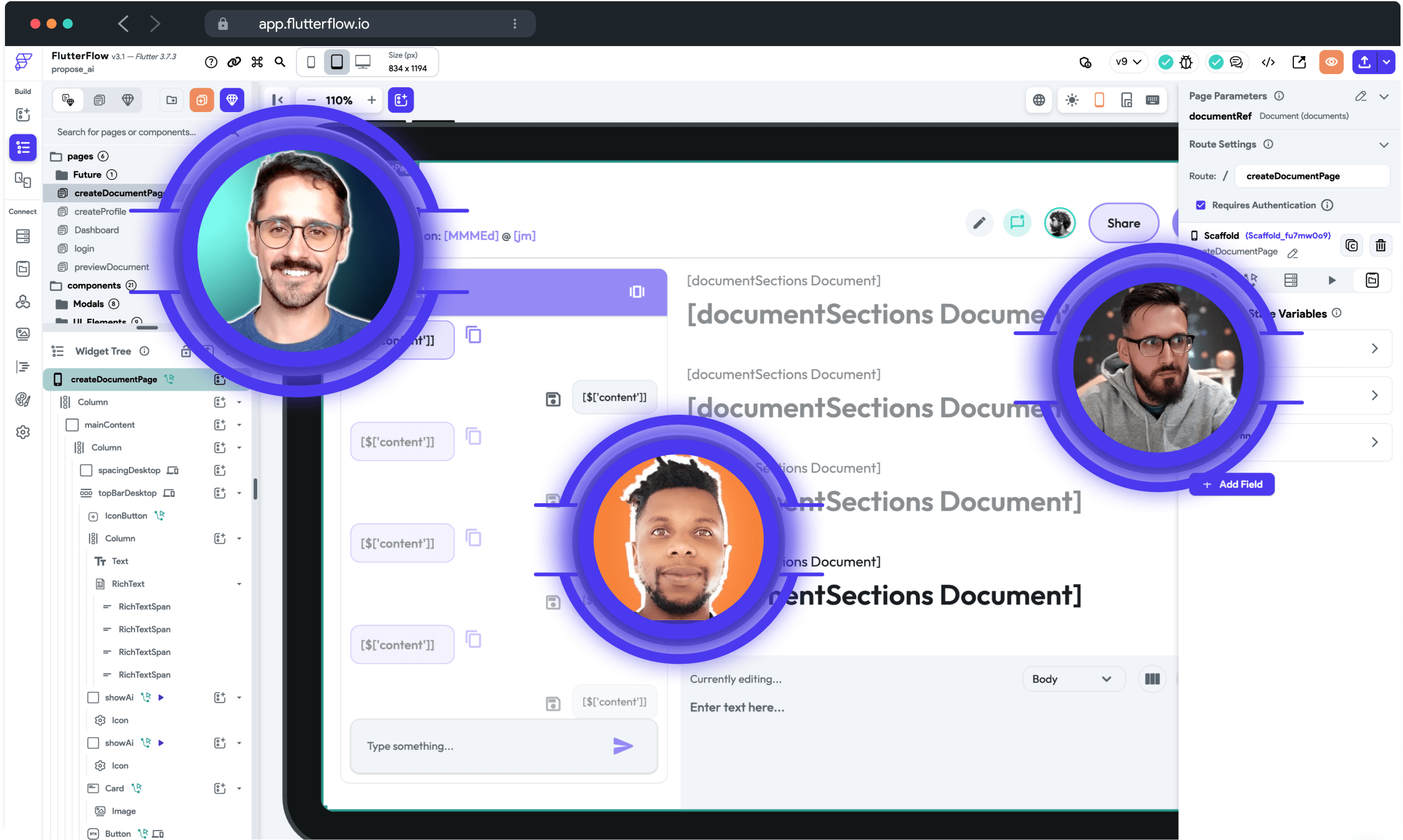The height and width of the screenshot is (840, 1403).
Task: Select the Dashboard page in list
Action: [x=96, y=230]
